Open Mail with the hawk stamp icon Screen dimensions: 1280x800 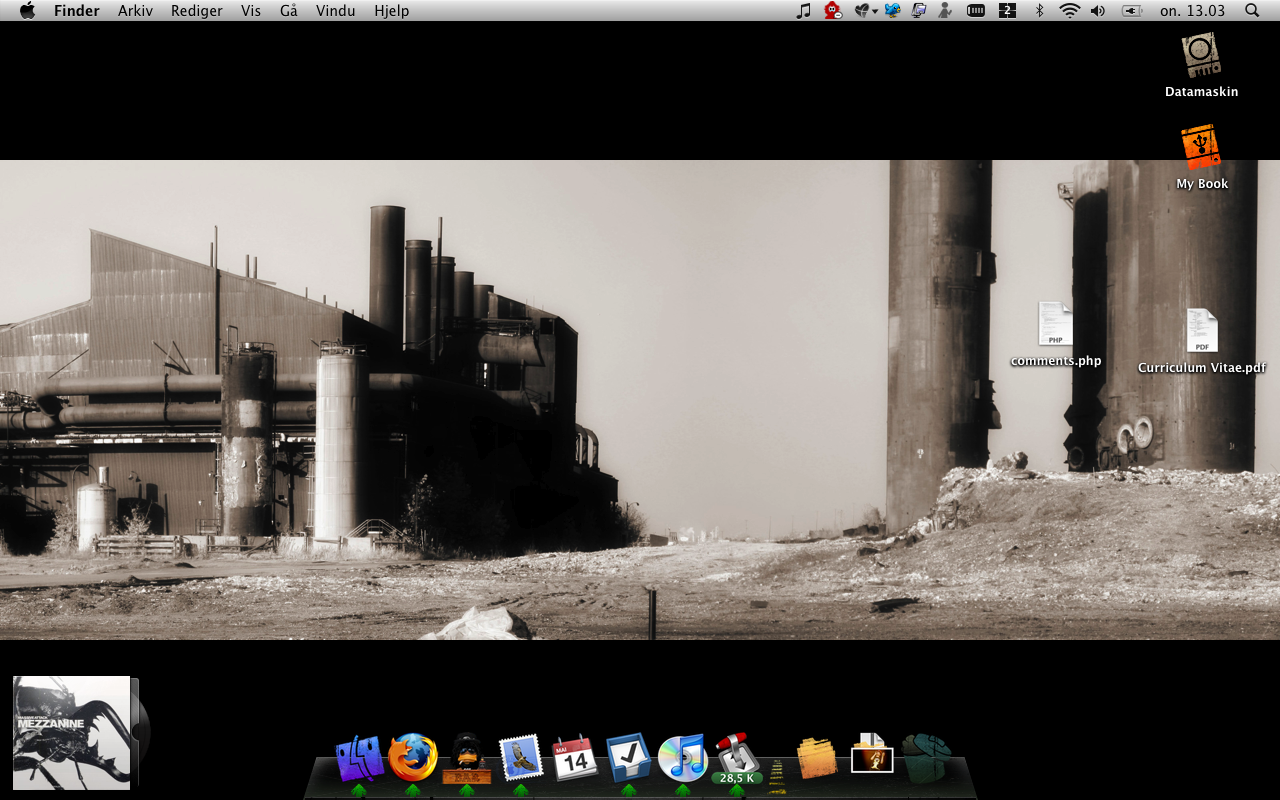(x=521, y=758)
